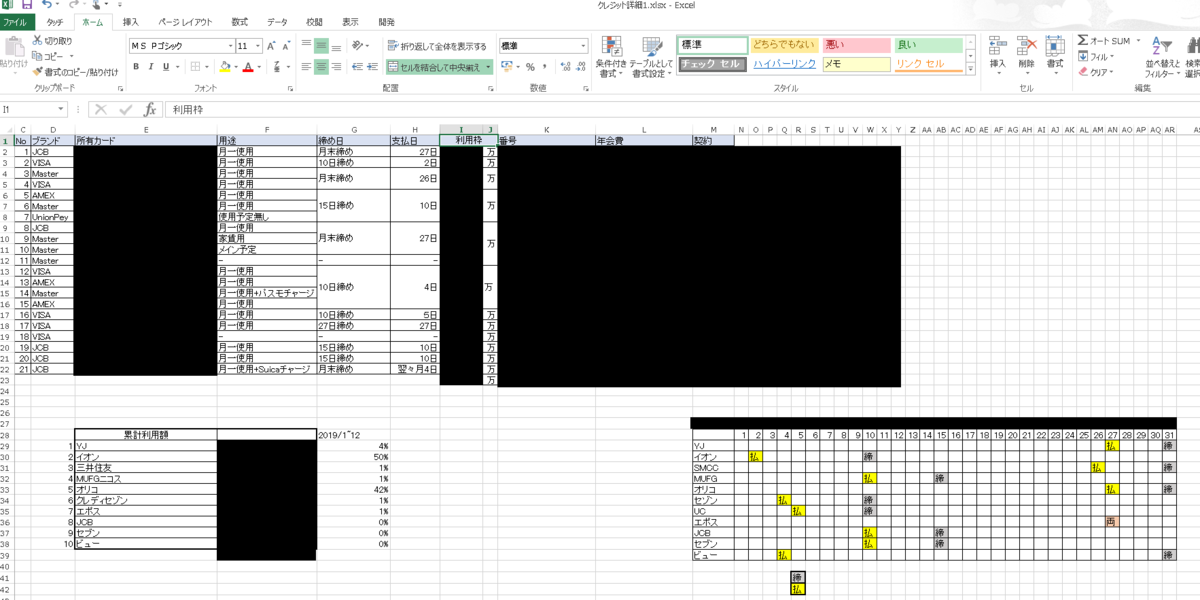Screen dimensions: 1200x600
Task: Click the Cut (切り取り) scissors icon
Action: point(37,41)
